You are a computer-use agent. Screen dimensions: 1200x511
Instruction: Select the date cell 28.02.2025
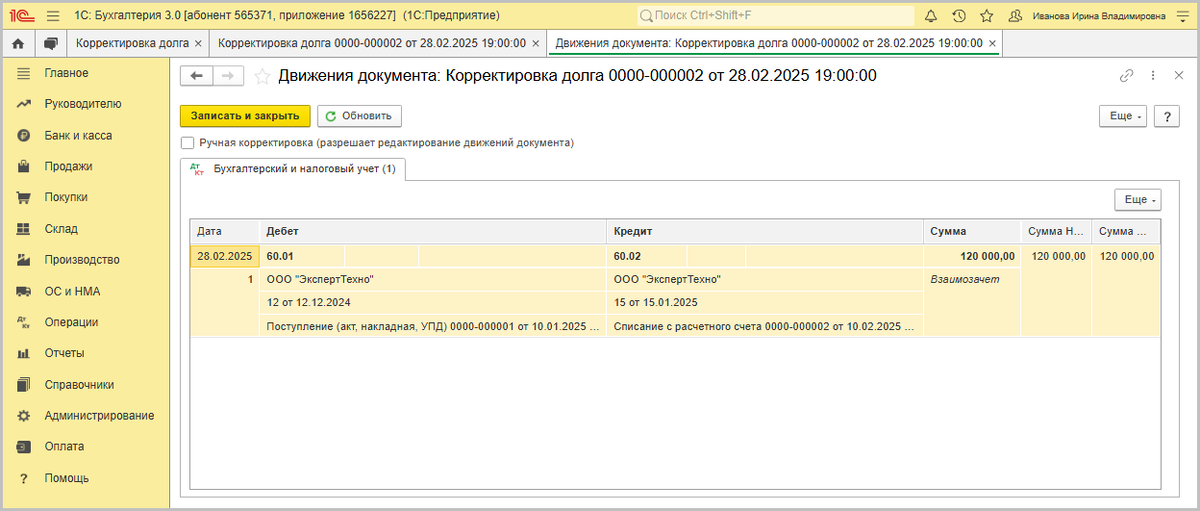[225, 256]
